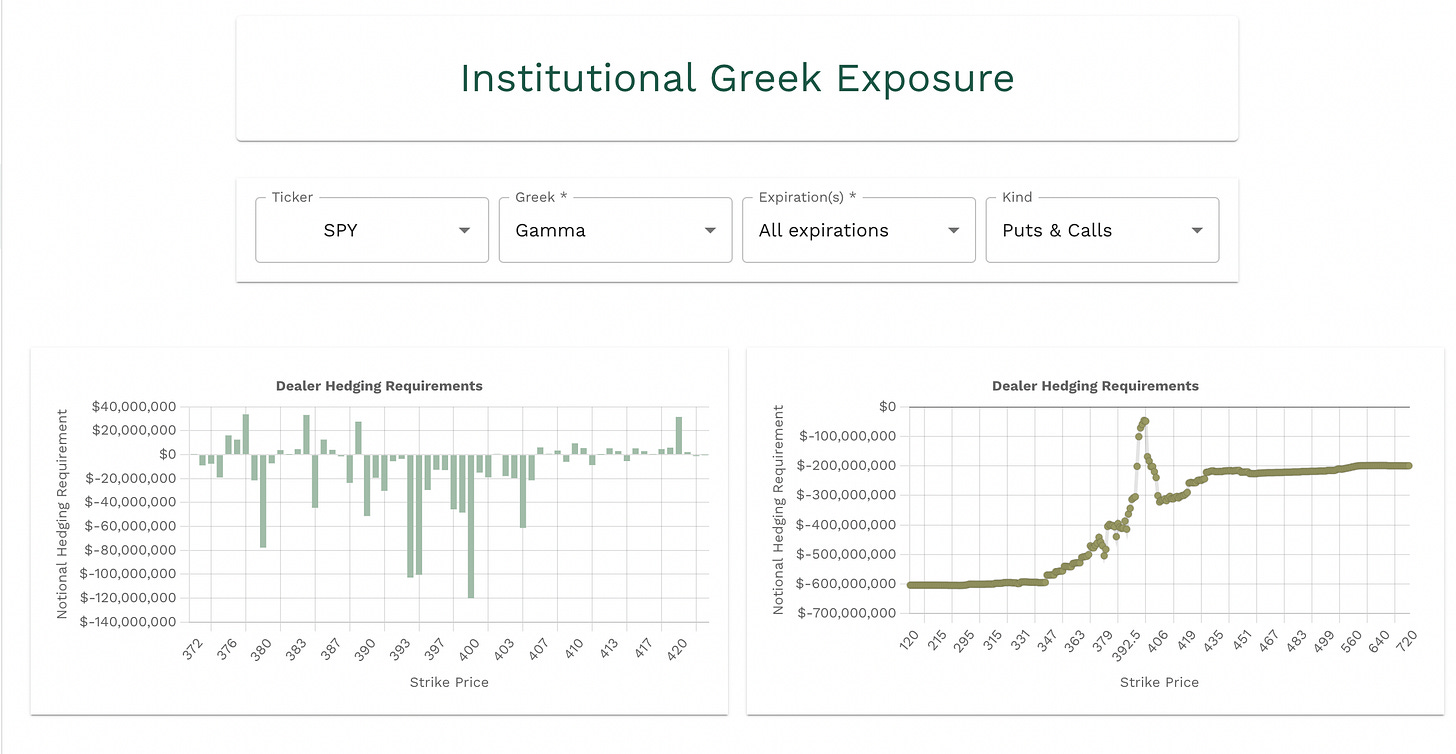The width and height of the screenshot is (1456, 754).
Task: Open the Expiration(s) dropdown showing All expirations
Action: 858,230
